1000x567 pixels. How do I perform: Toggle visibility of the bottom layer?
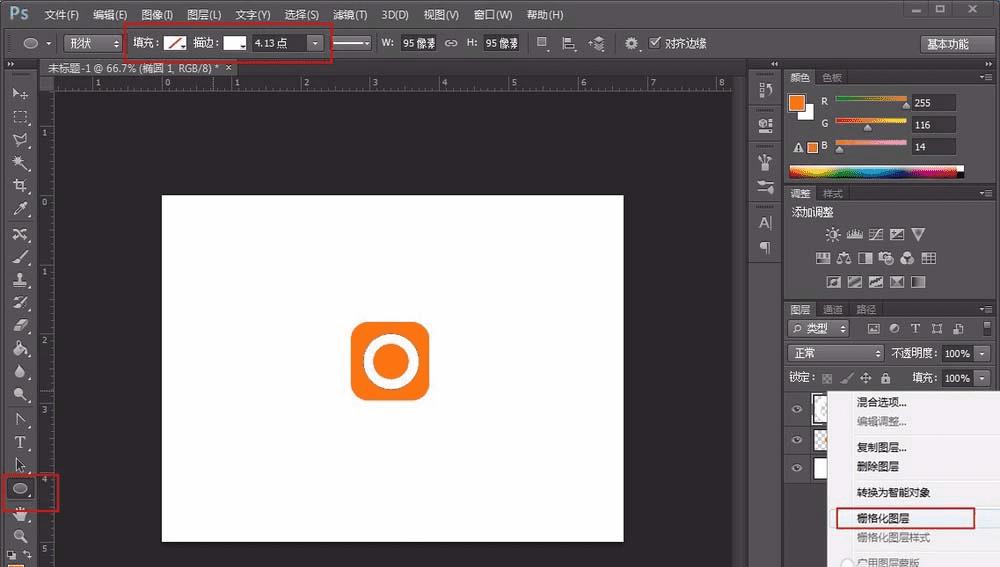(797, 467)
